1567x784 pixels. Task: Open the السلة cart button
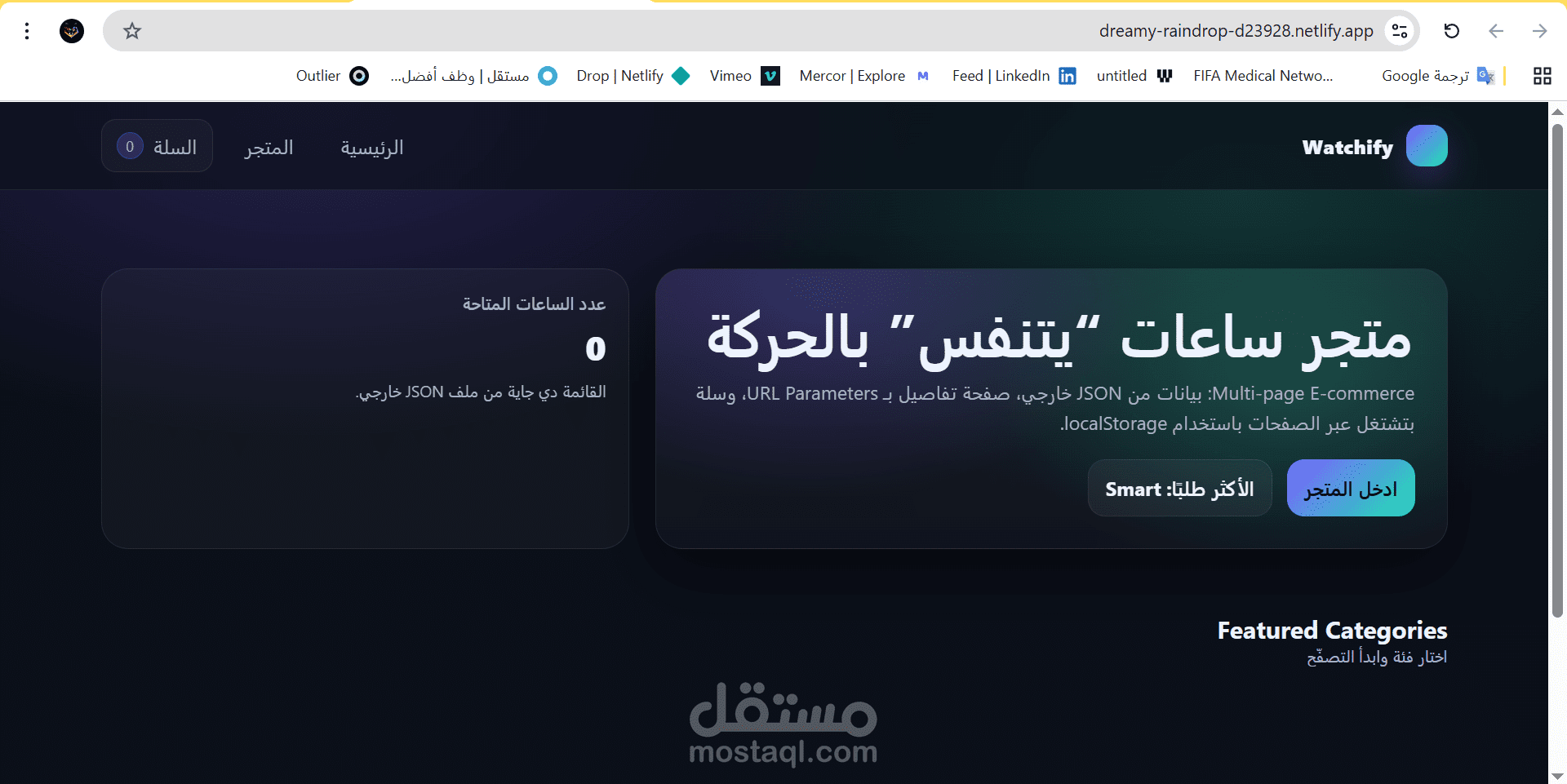coord(157,146)
